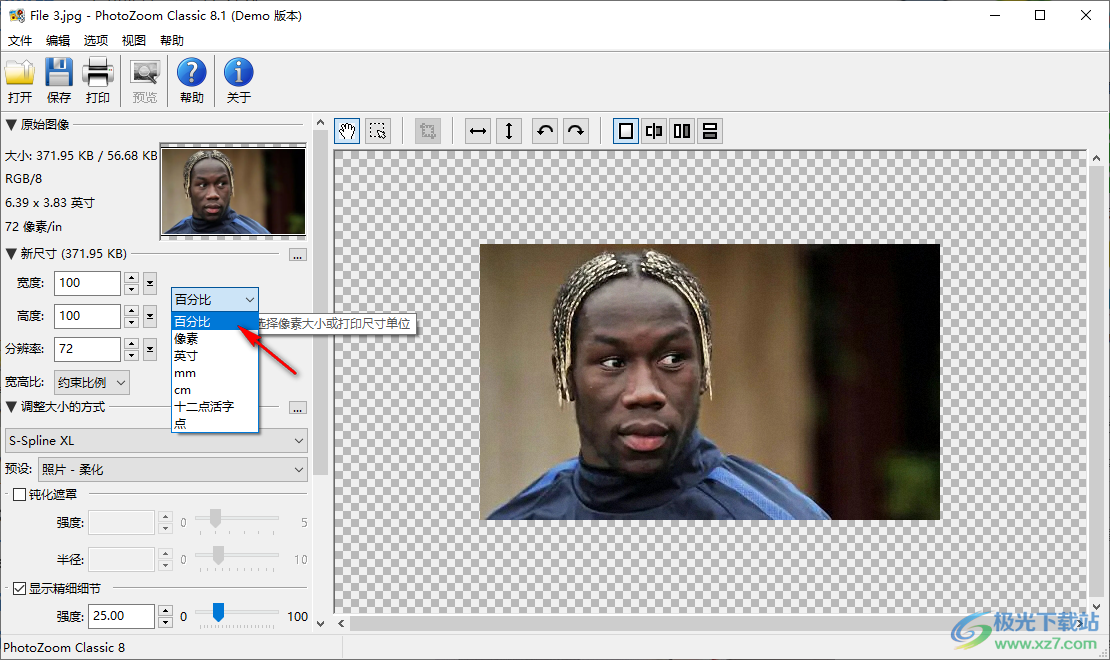1110x660 pixels.
Task: Open 宽度 preset list arrow button
Action: point(150,283)
